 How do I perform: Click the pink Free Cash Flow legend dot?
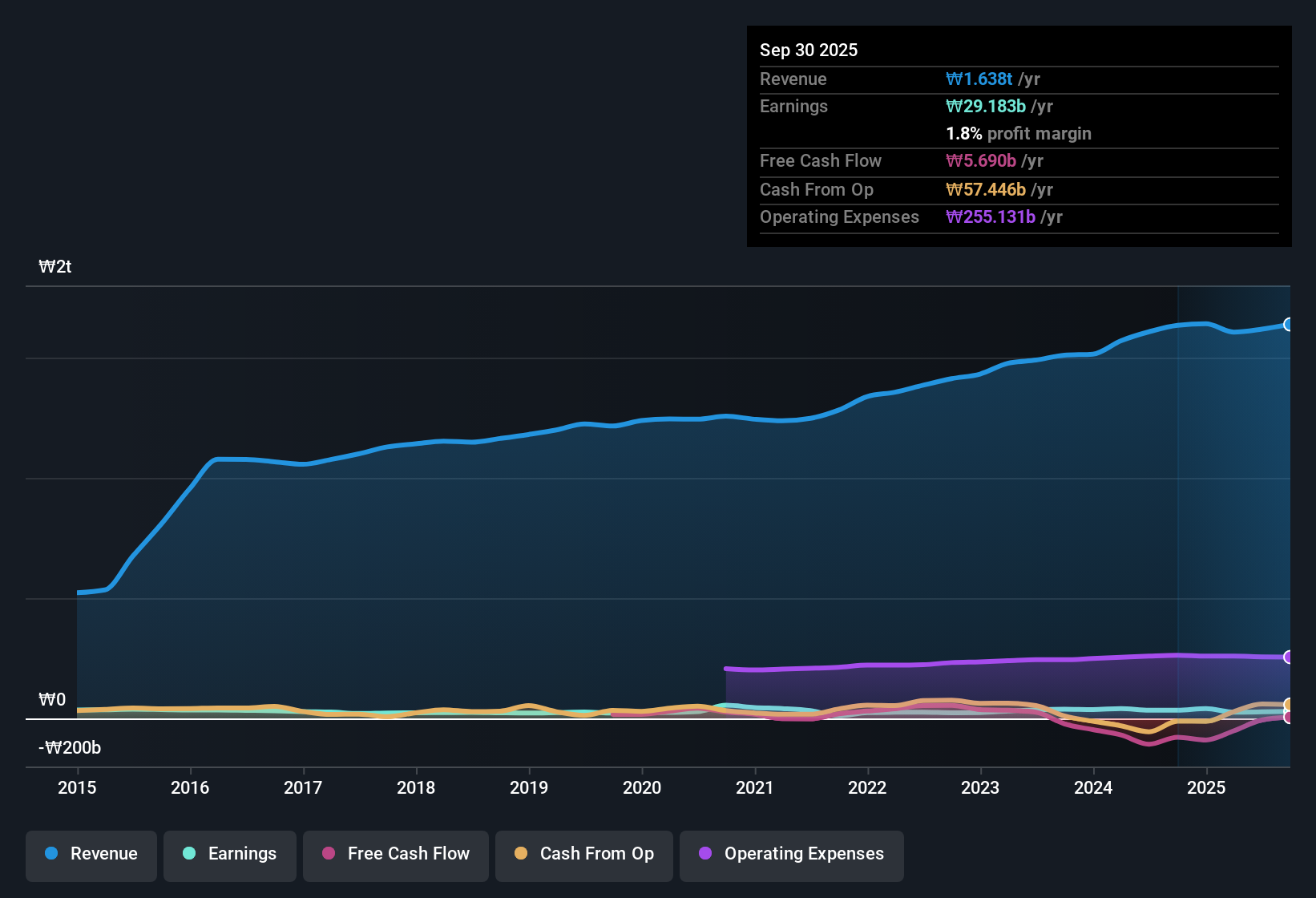(327, 854)
